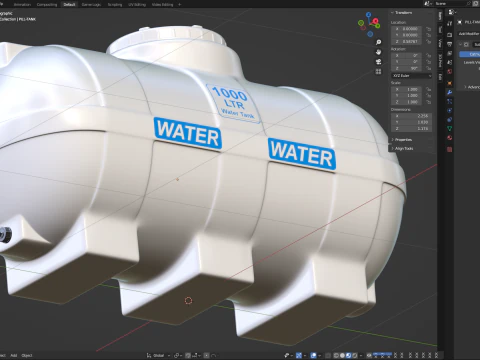Click the Dimensions Z field
This screenshot has height=360, width=480.
[x=412, y=129]
